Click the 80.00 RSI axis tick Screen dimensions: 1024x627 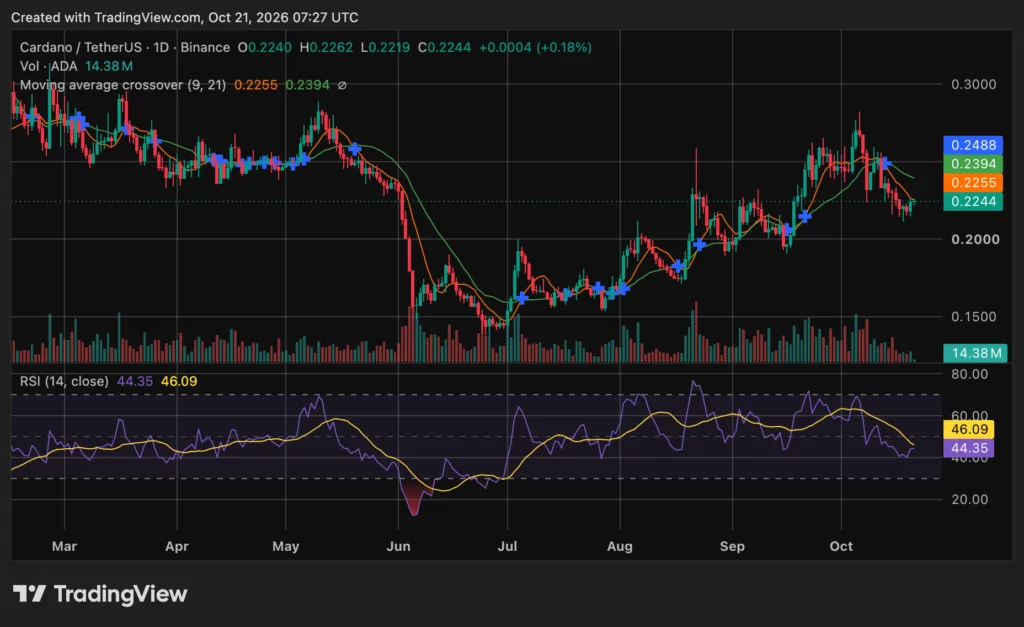969,374
